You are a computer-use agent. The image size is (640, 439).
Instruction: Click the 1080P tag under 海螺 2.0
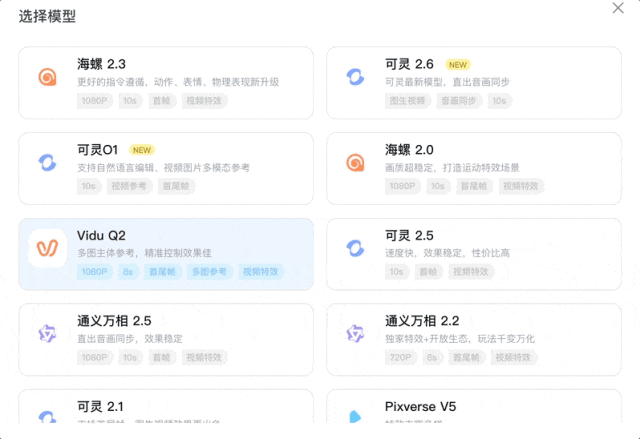coord(402,186)
